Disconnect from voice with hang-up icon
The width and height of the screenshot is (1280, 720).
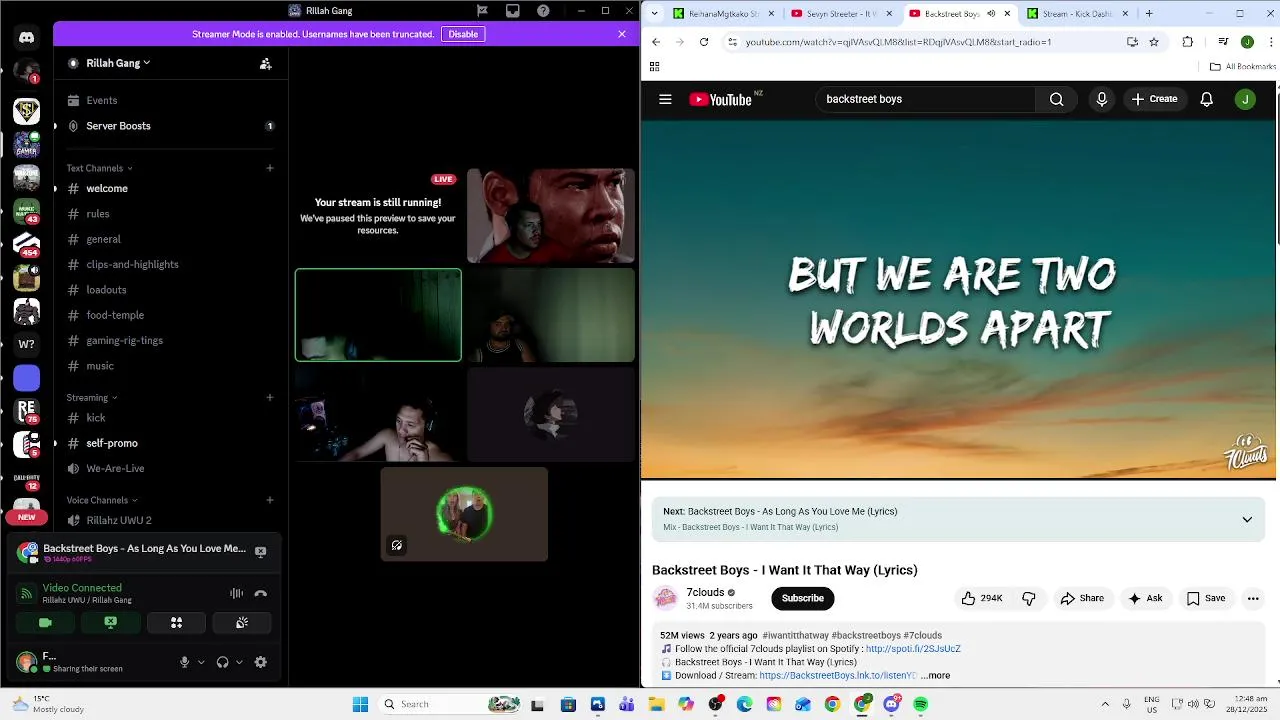point(261,593)
